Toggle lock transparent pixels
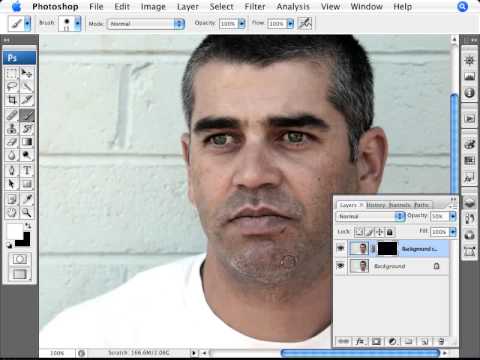 click(x=359, y=231)
